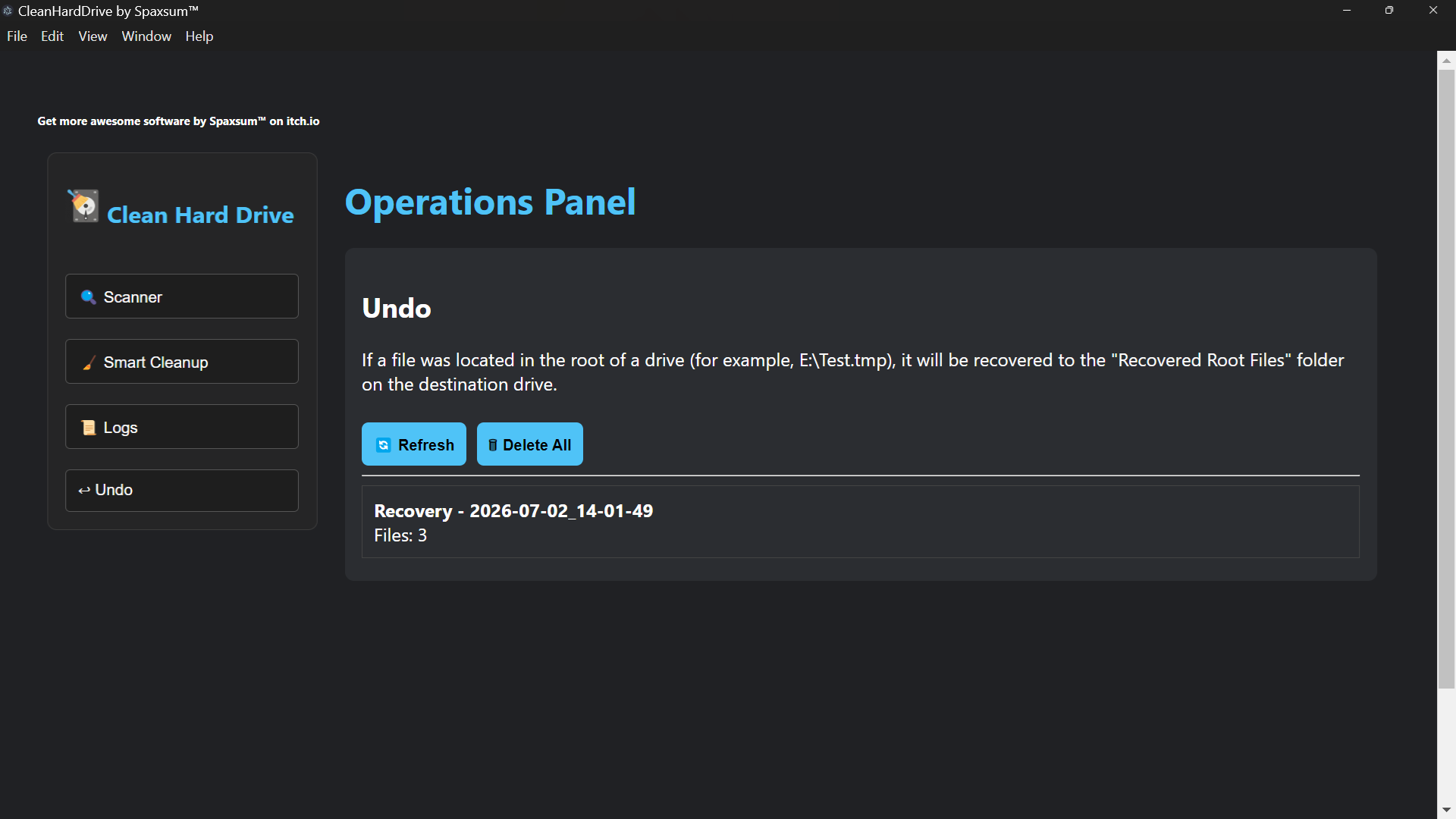The image size is (1456, 819).
Task: Click the Clean Hard Drive title text
Action: pyautogui.click(x=200, y=215)
